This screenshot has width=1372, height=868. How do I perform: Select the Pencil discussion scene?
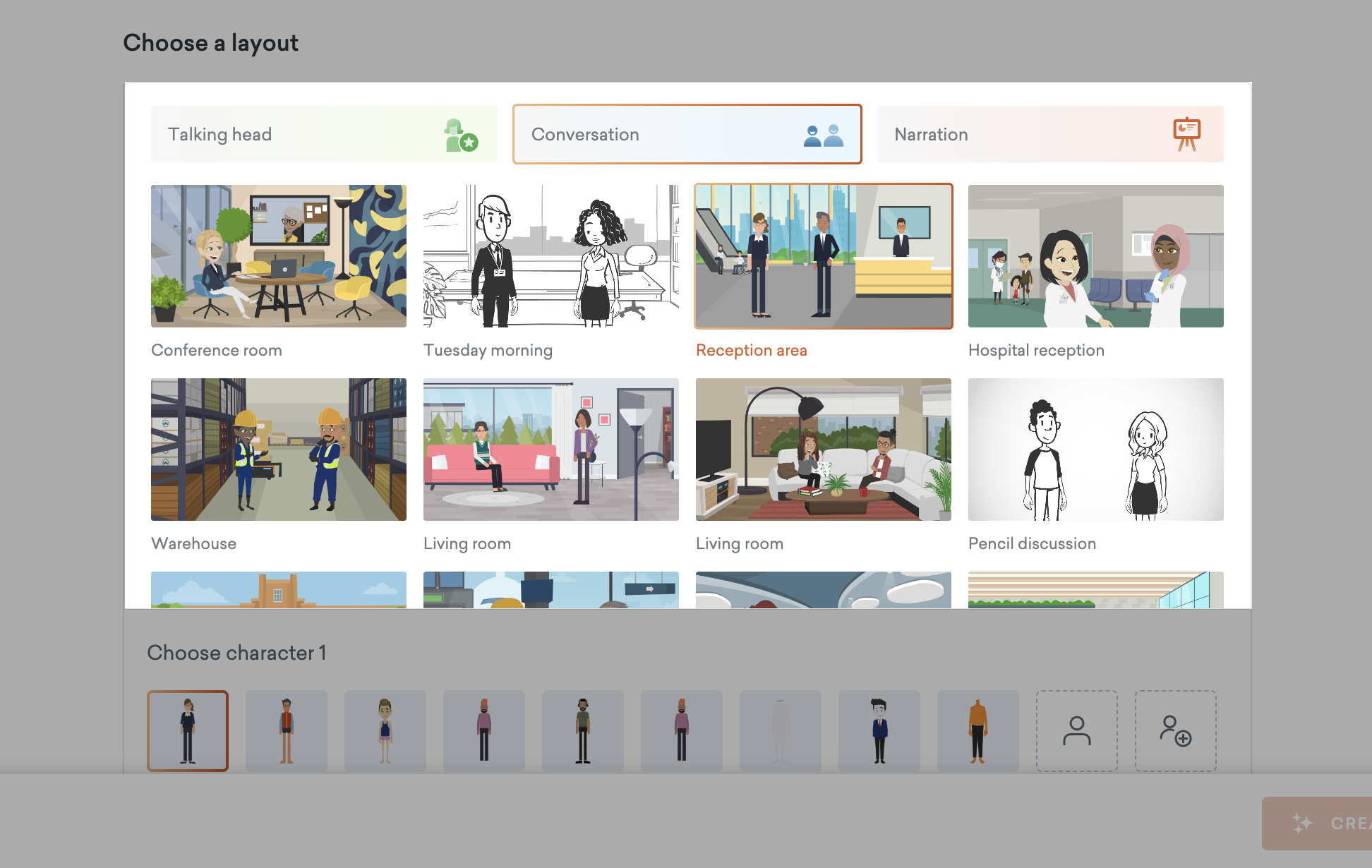(x=1095, y=450)
